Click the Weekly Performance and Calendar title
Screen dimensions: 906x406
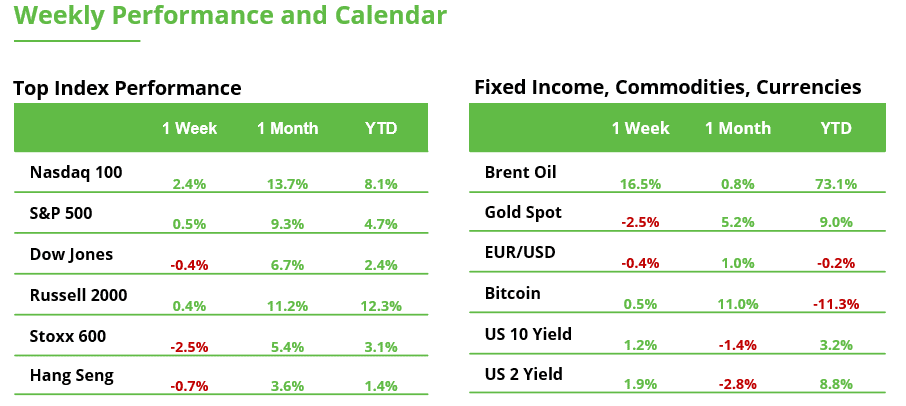pyautogui.click(x=230, y=17)
